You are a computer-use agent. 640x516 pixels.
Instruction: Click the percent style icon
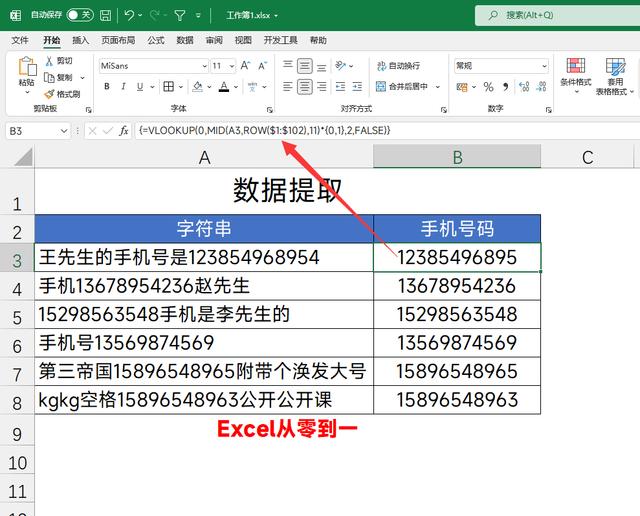pos(488,87)
